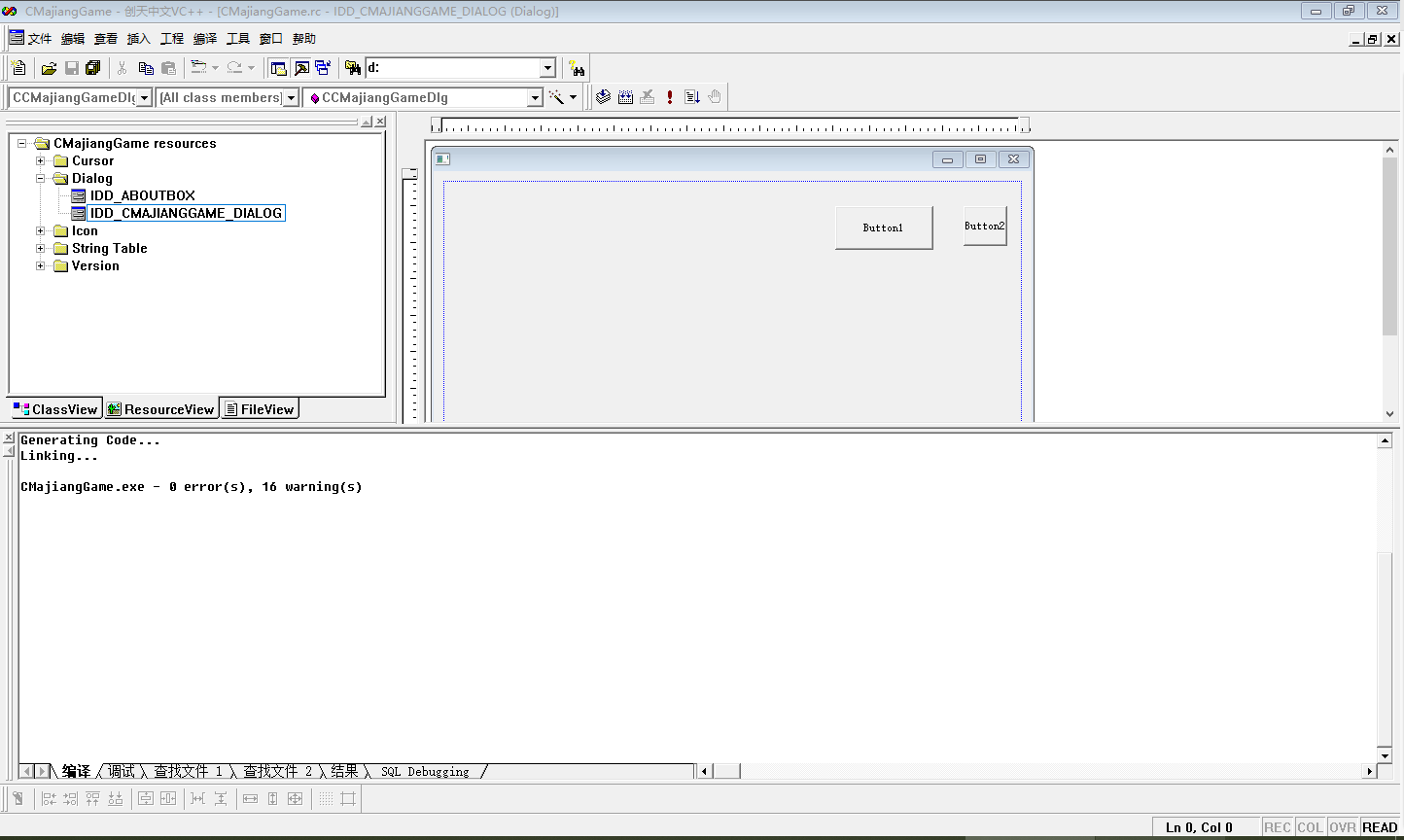Click the Stop Build icon

point(648,97)
